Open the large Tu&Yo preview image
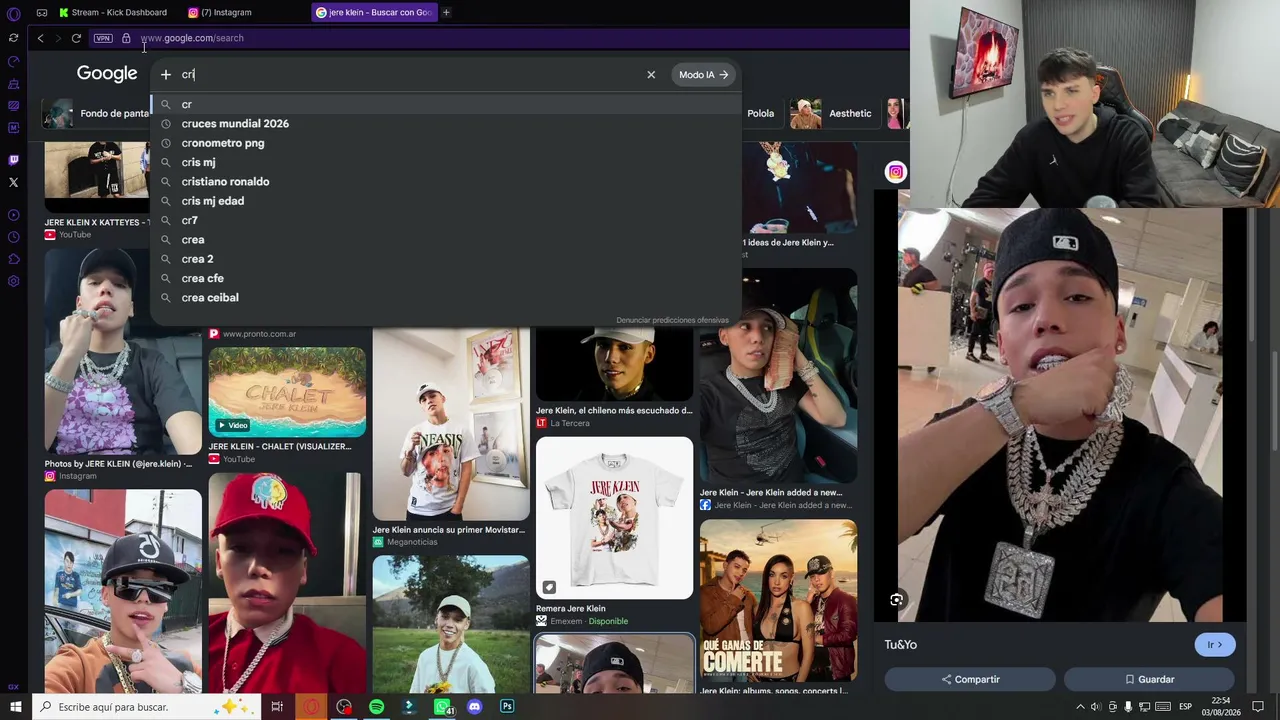 (x=1060, y=415)
